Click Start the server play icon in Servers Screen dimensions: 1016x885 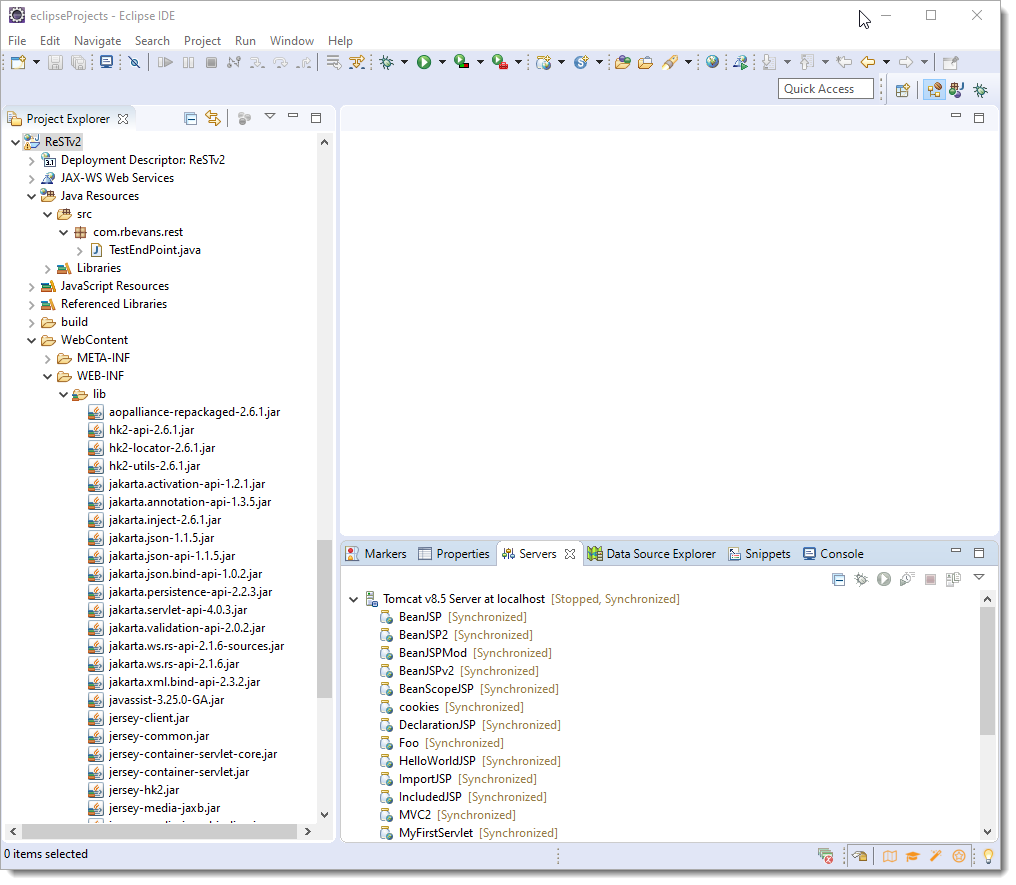884,579
